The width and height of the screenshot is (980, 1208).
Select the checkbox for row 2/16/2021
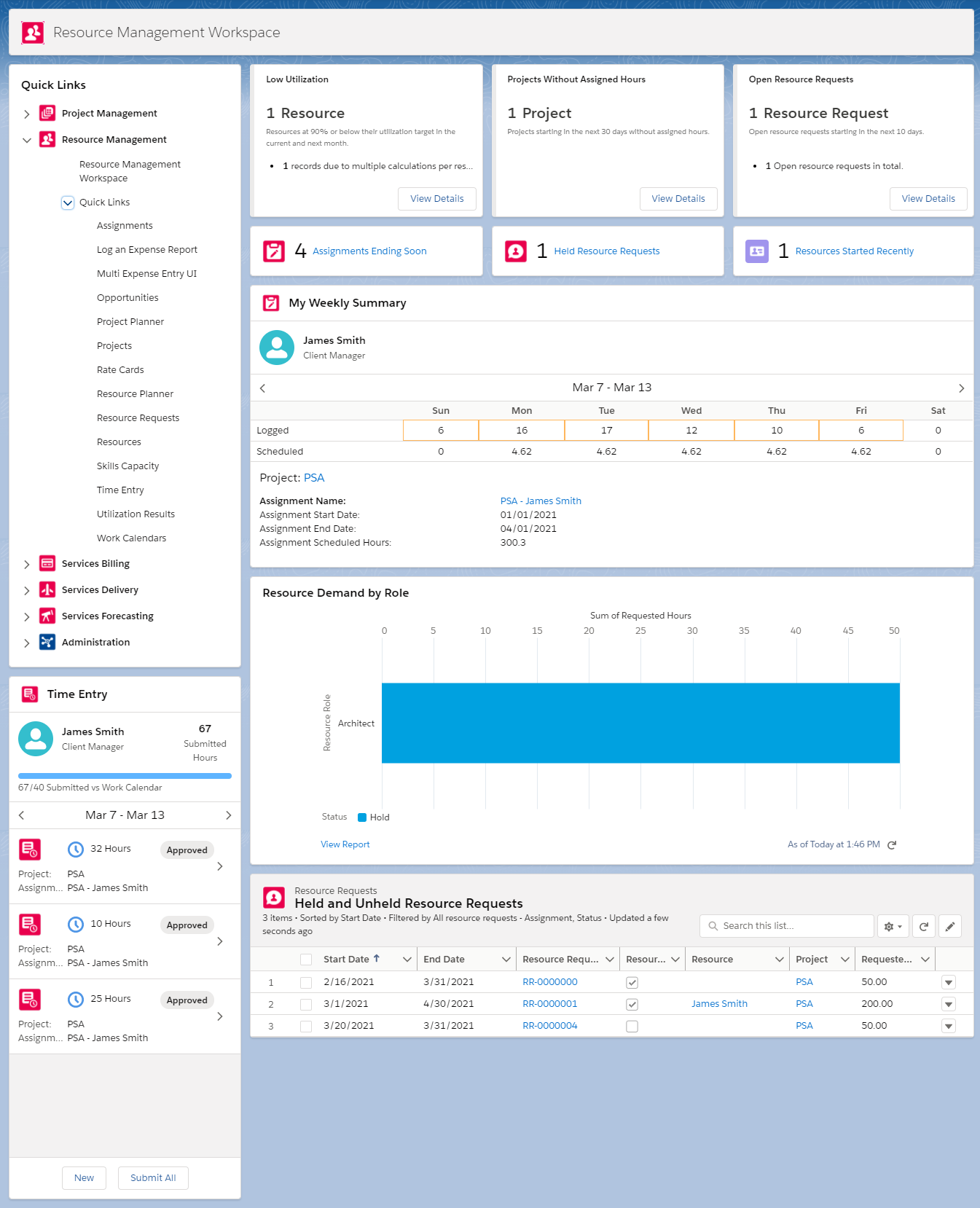point(306,982)
